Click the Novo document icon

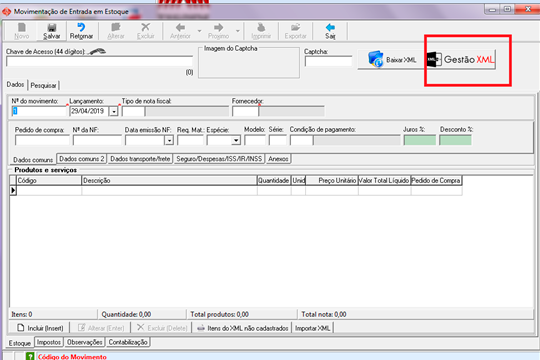pos(22,28)
